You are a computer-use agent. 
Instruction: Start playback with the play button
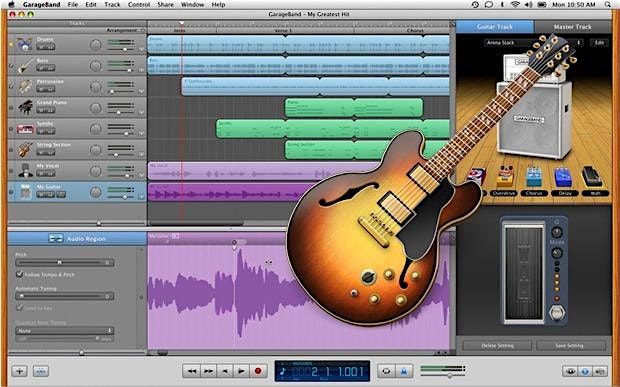tap(241, 371)
